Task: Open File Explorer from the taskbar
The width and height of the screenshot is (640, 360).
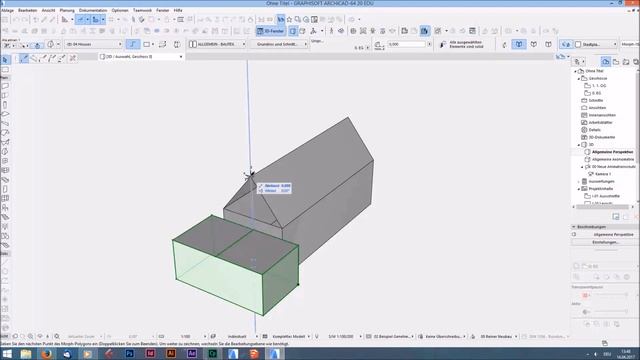Action: (x=26, y=354)
